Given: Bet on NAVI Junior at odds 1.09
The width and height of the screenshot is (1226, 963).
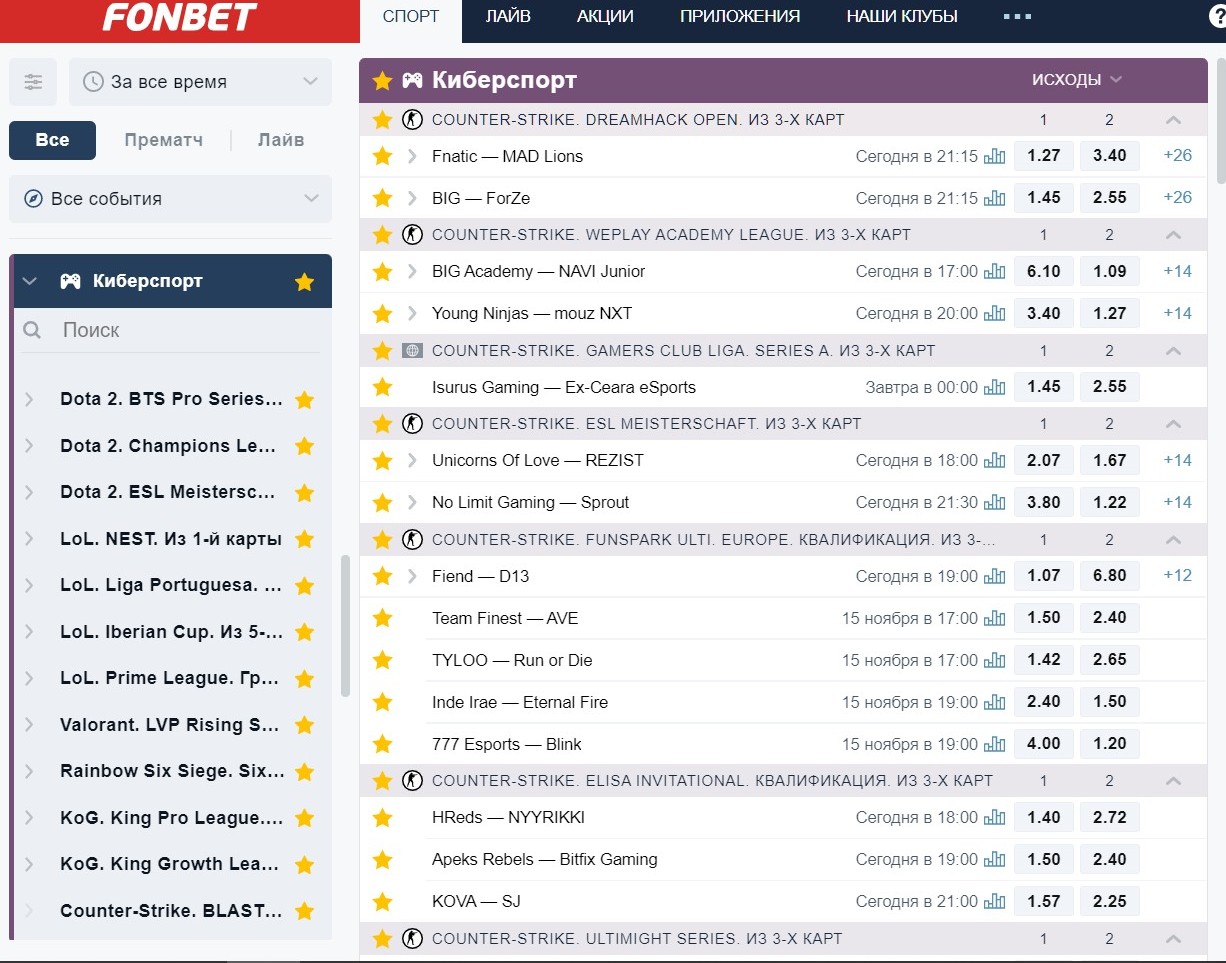Looking at the screenshot, I should point(1110,271).
